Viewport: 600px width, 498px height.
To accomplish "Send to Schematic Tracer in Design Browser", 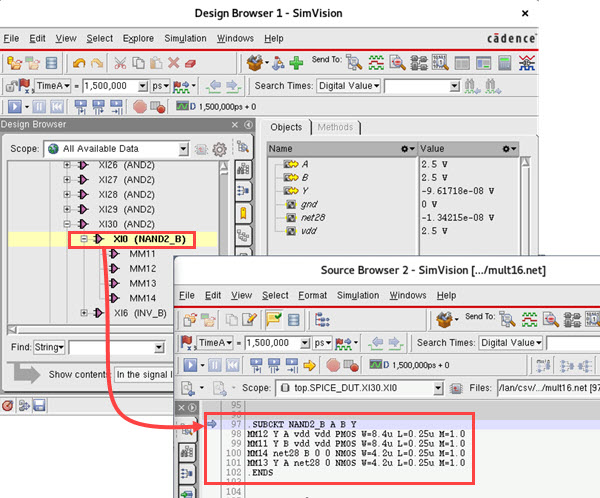I will [418, 63].
